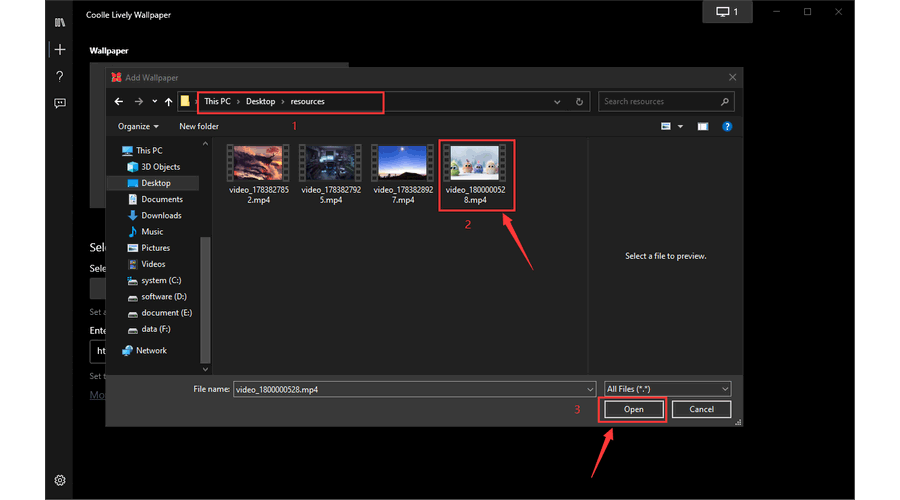Open the Library icon in left sidebar
Viewport: 900px width, 500px height.
[x=60, y=22]
